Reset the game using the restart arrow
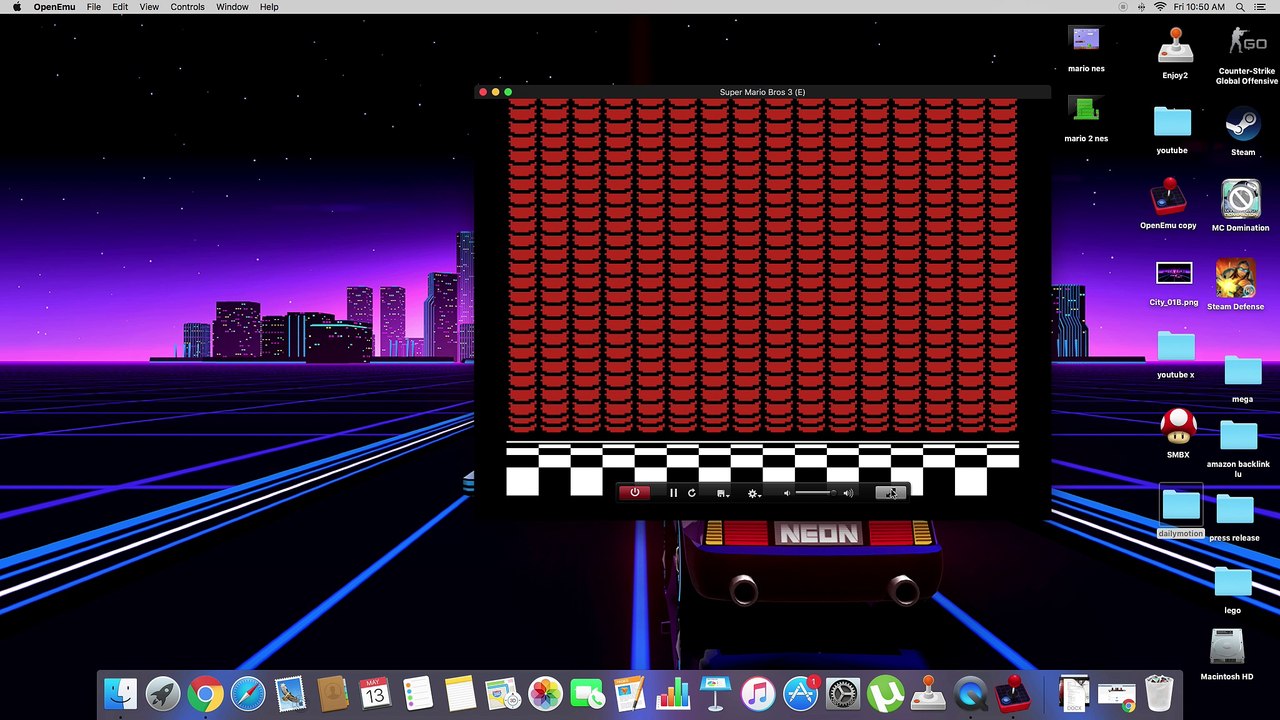Viewport: 1280px width, 720px height. click(x=691, y=493)
